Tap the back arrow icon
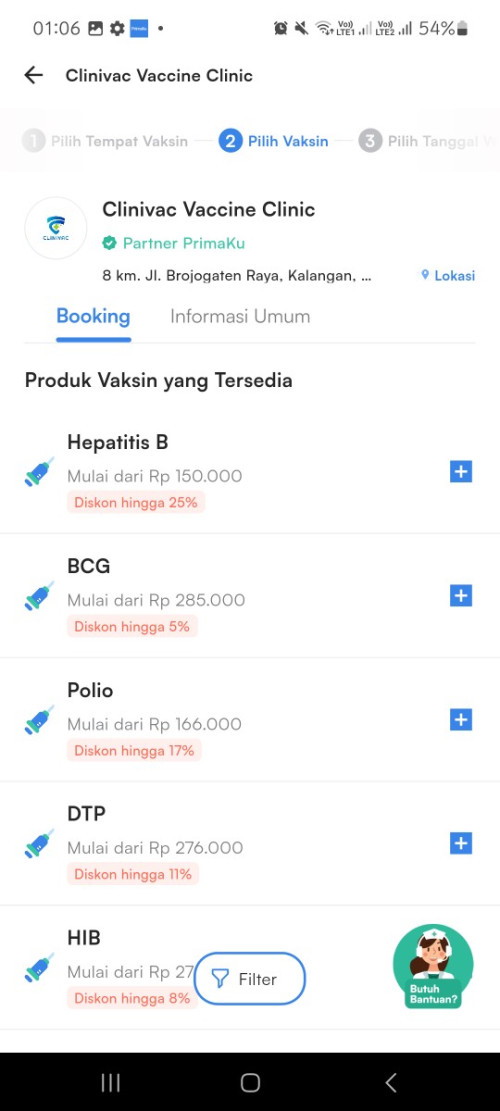Image resolution: width=500 pixels, height=1111 pixels. point(33,75)
